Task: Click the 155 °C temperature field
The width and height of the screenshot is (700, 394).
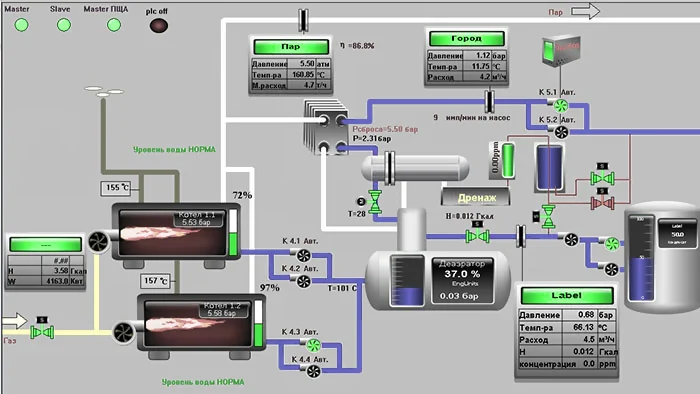Action: tap(117, 188)
